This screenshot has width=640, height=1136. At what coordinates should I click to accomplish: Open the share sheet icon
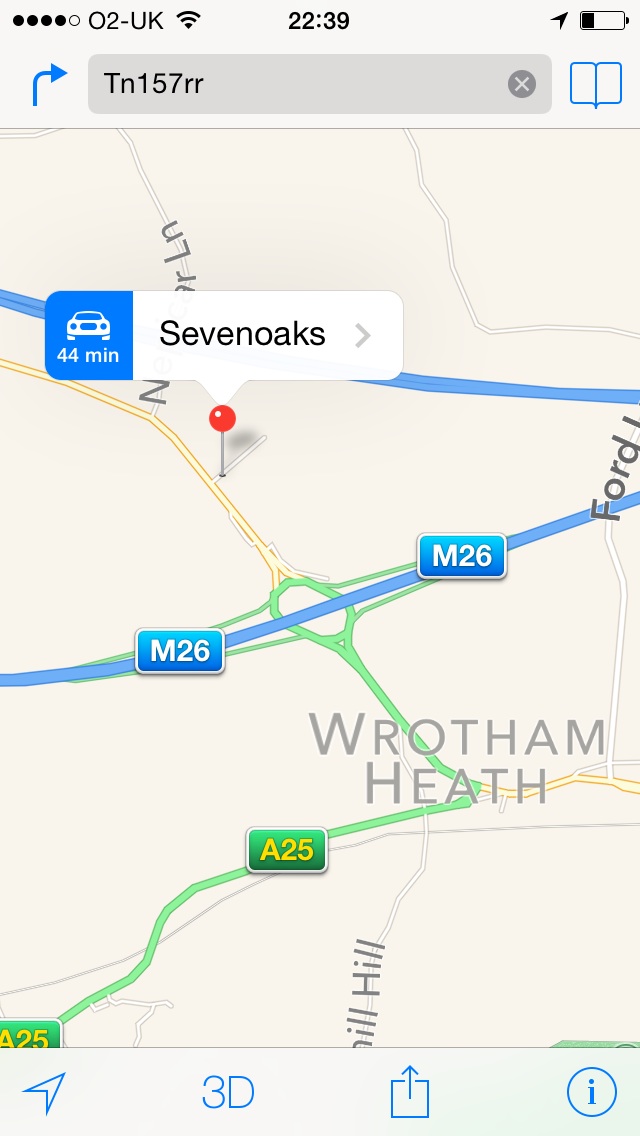[x=410, y=1091]
